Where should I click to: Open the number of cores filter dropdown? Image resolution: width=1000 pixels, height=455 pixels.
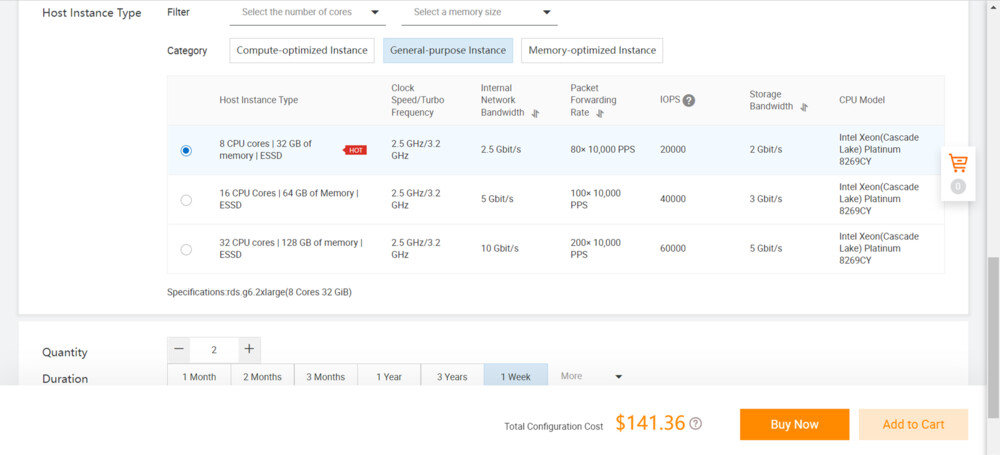point(308,13)
